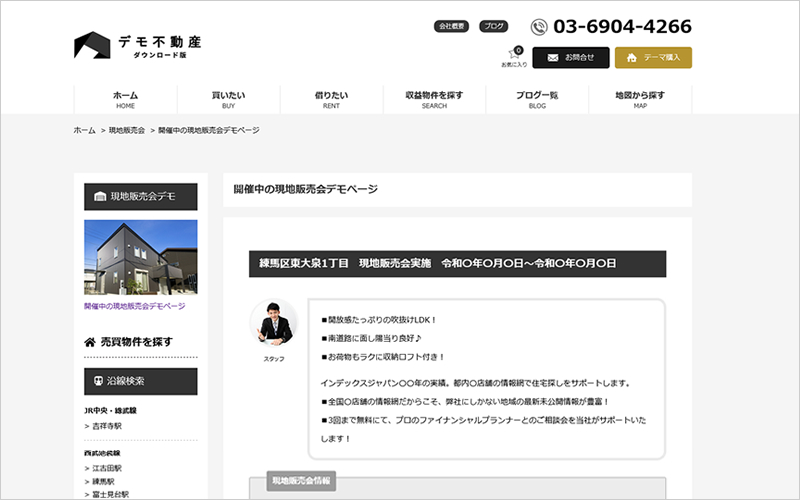Screen dimensions: 800x500
Task: Select the 買いたい BUY menu item
Action: (228, 99)
